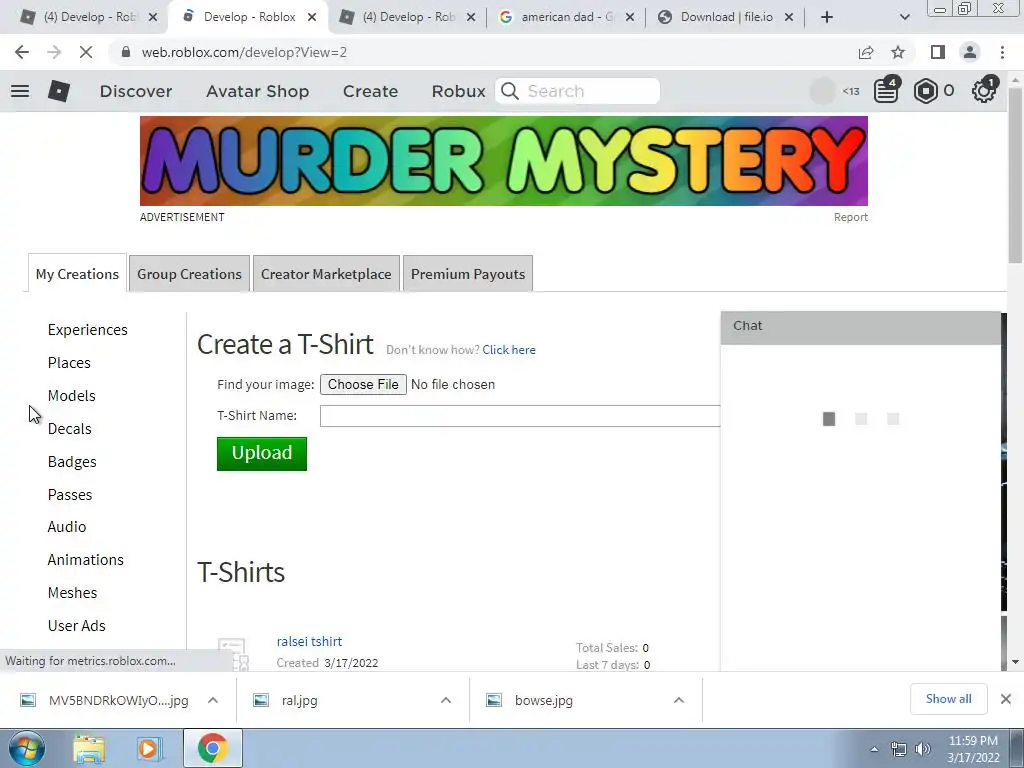
Task: Open Windows Media Player from taskbar
Action: coord(149,749)
